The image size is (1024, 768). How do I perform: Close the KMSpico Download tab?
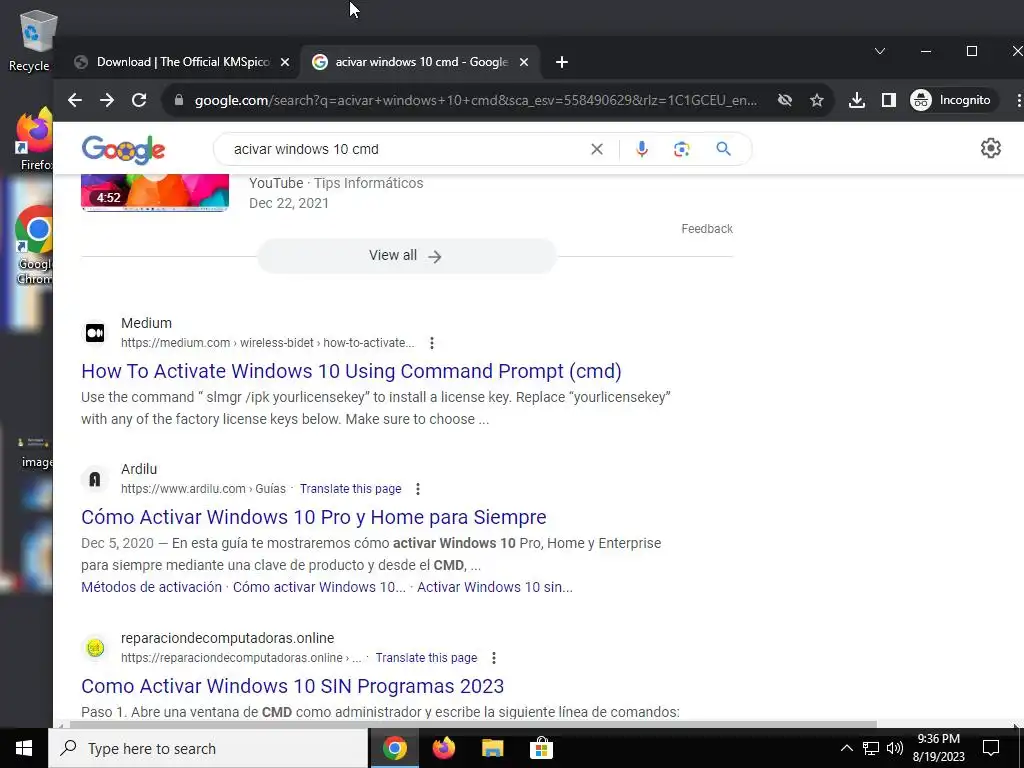(x=285, y=62)
